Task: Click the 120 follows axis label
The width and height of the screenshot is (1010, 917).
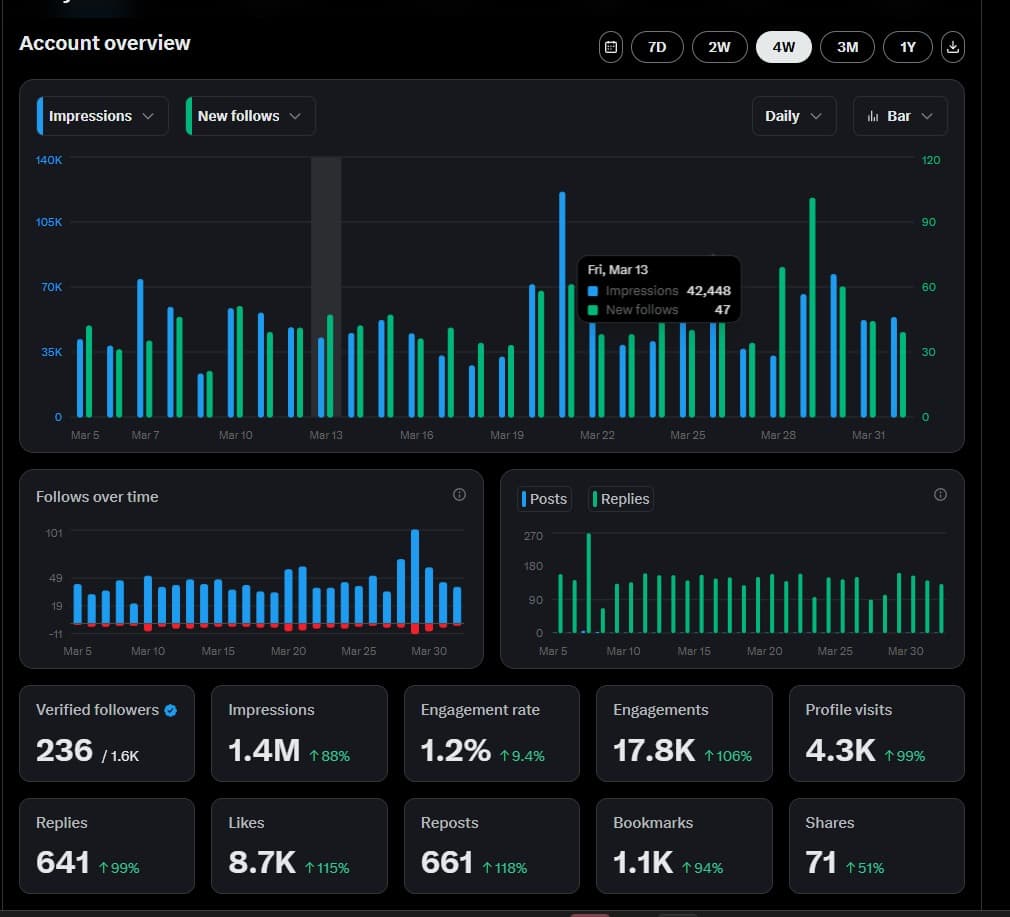Action: pyautogui.click(x=931, y=160)
